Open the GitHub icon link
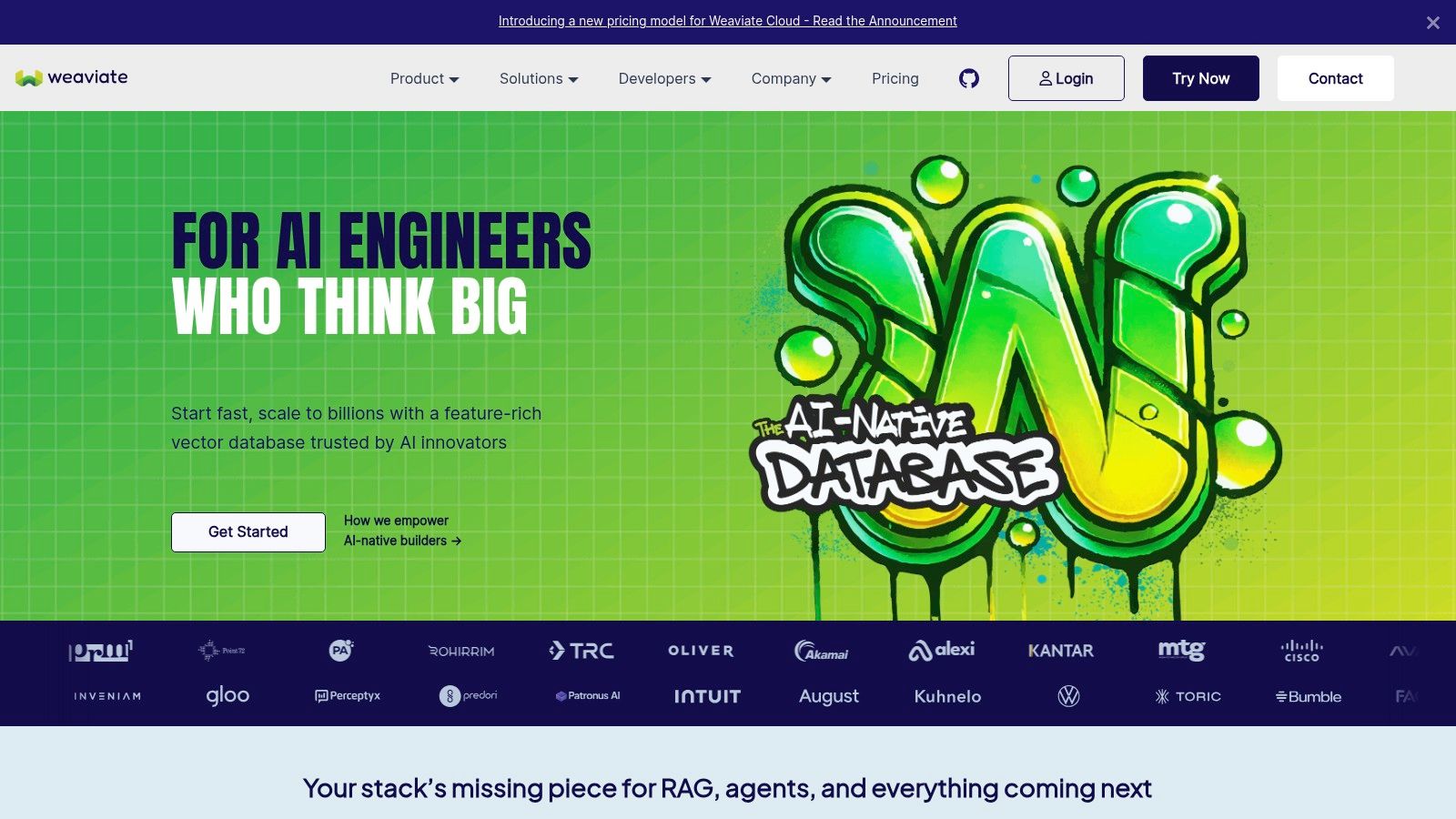 tap(969, 78)
